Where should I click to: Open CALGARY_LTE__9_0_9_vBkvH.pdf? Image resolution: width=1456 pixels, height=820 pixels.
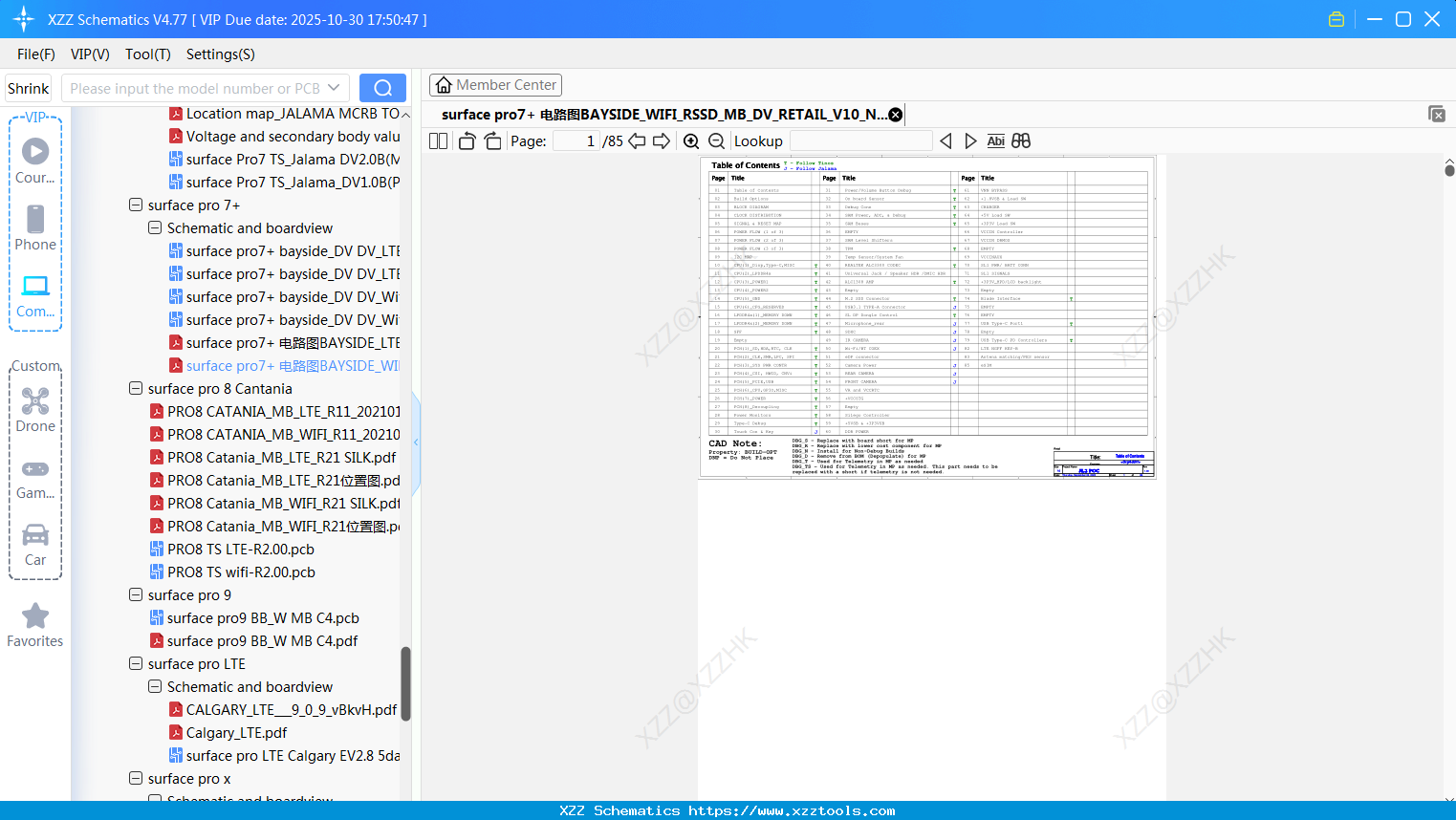tap(283, 709)
